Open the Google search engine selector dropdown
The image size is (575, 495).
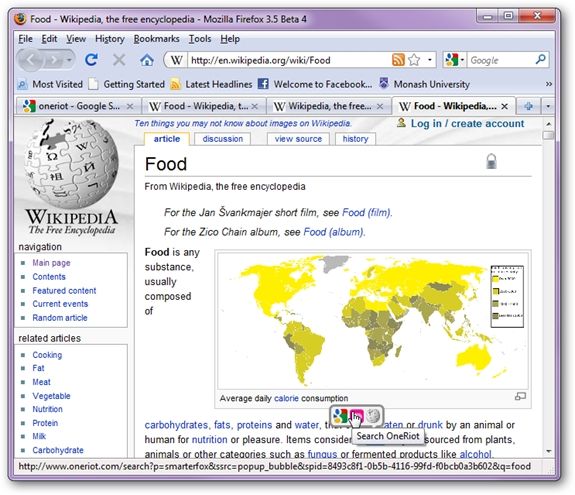click(454, 60)
